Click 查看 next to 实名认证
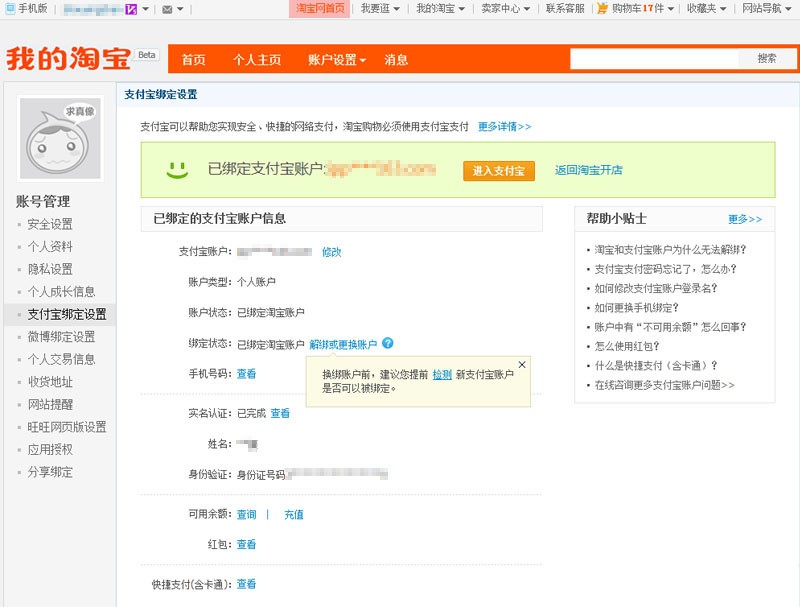This screenshot has height=607, width=800. [280, 413]
